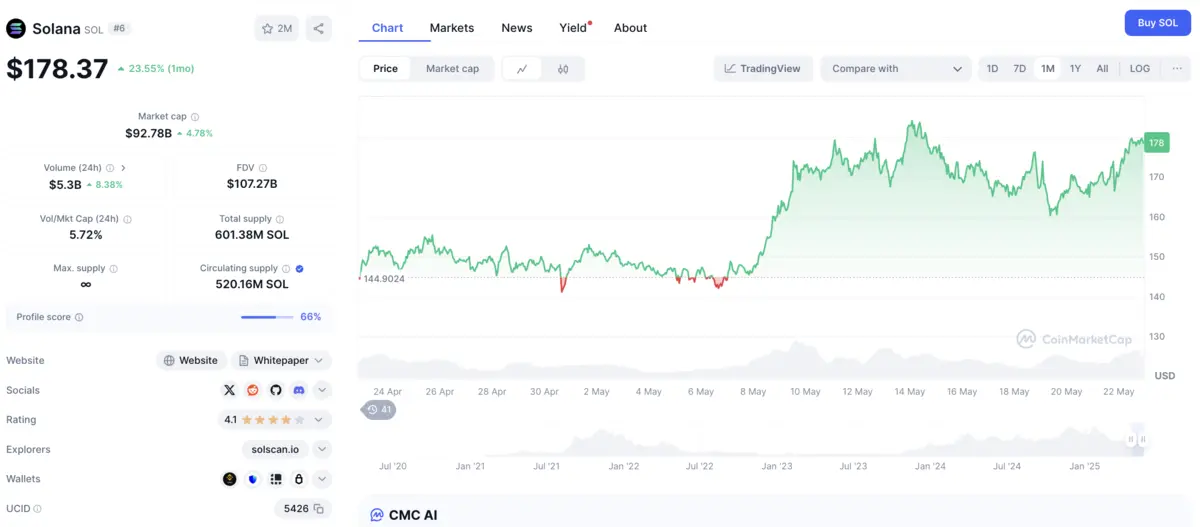1200x527 pixels.
Task: Click the verified badge beside Circulating supply
Action: (300, 269)
